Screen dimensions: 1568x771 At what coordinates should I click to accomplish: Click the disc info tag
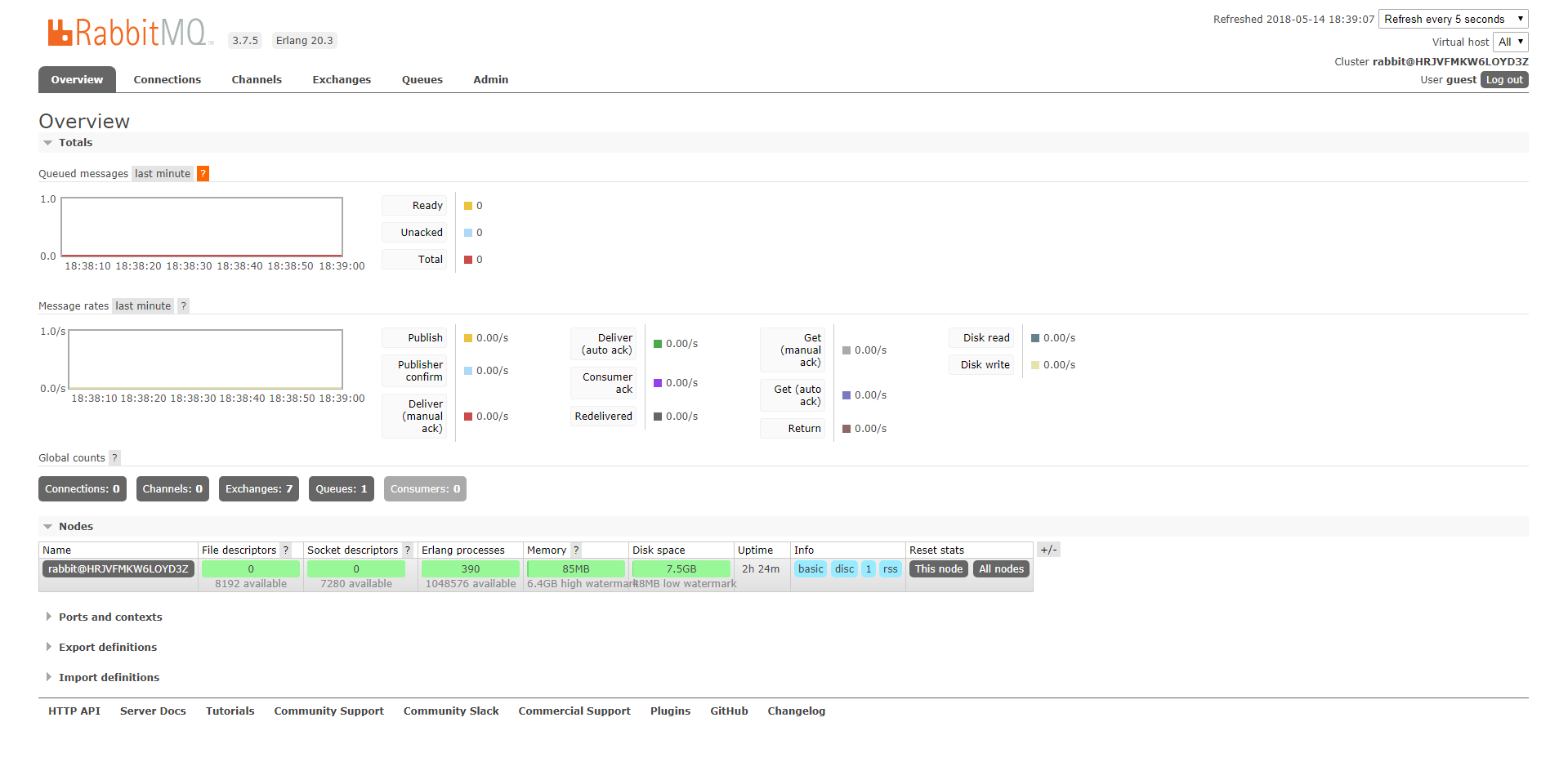pos(844,568)
